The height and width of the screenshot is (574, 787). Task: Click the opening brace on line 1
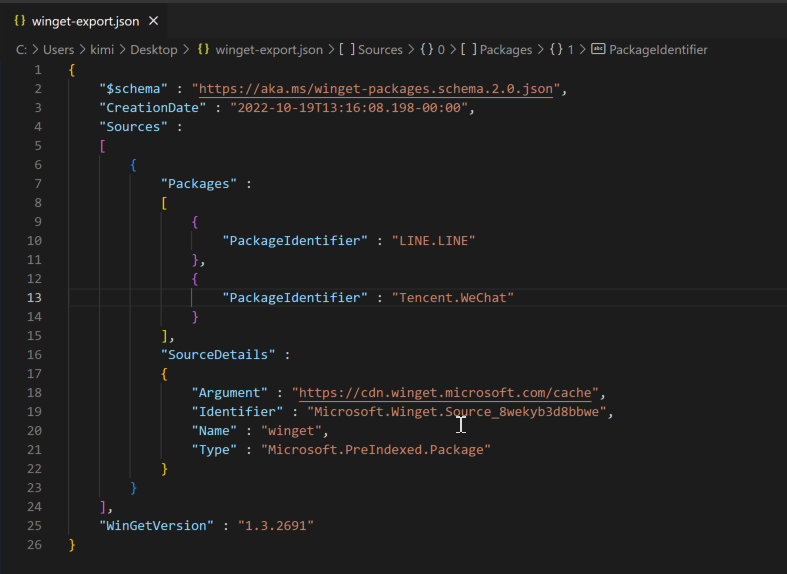click(x=72, y=70)
